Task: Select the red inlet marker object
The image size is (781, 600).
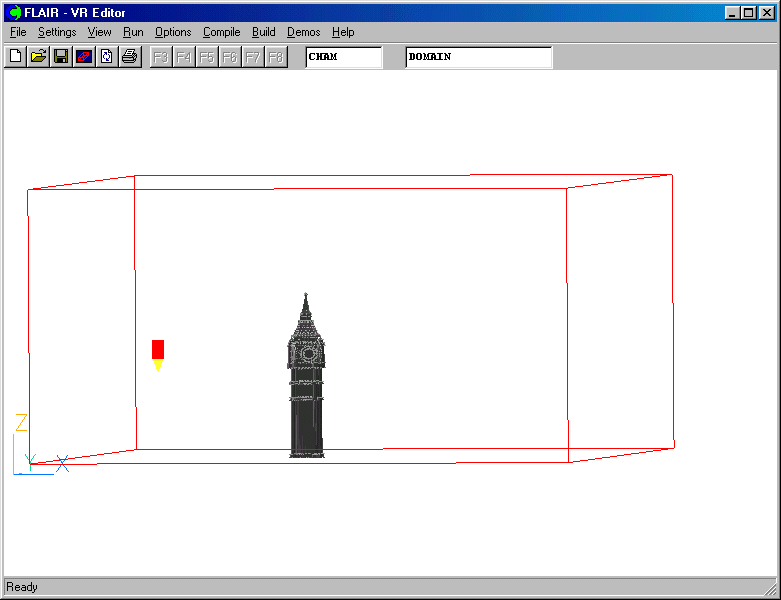Action: coord(158,349)
